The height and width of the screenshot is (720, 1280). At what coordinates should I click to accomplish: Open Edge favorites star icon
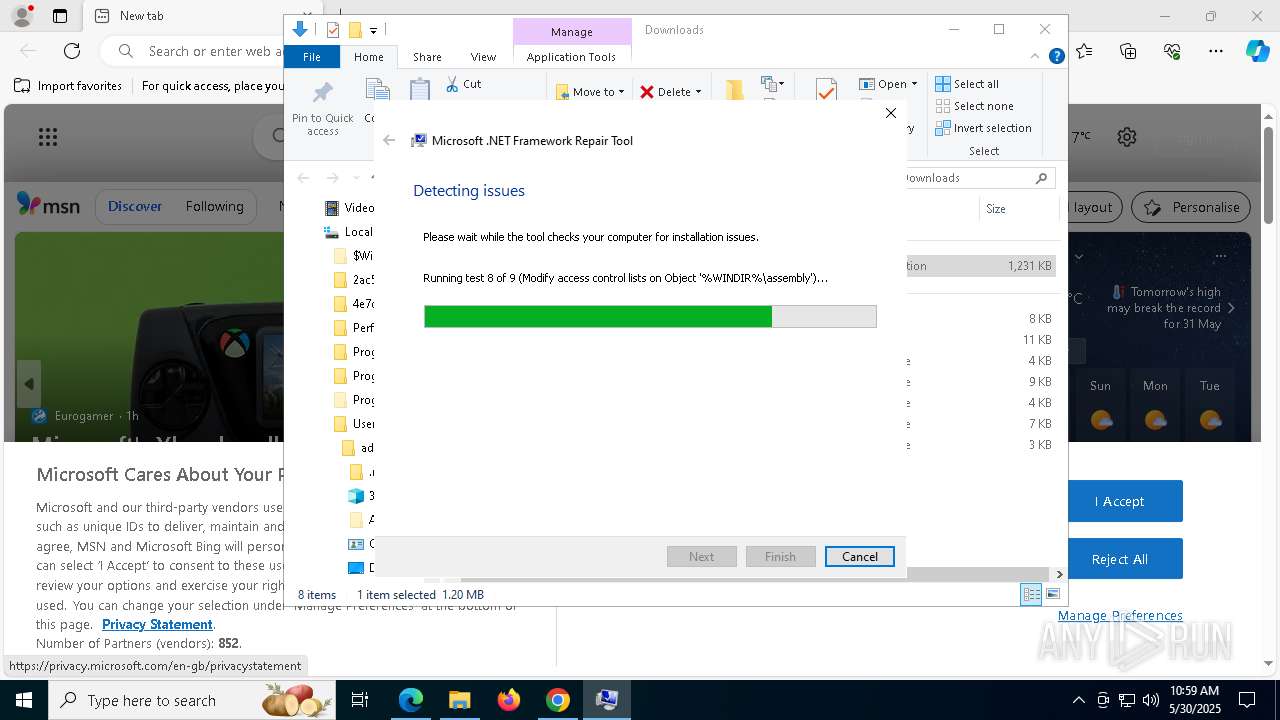1085,51
